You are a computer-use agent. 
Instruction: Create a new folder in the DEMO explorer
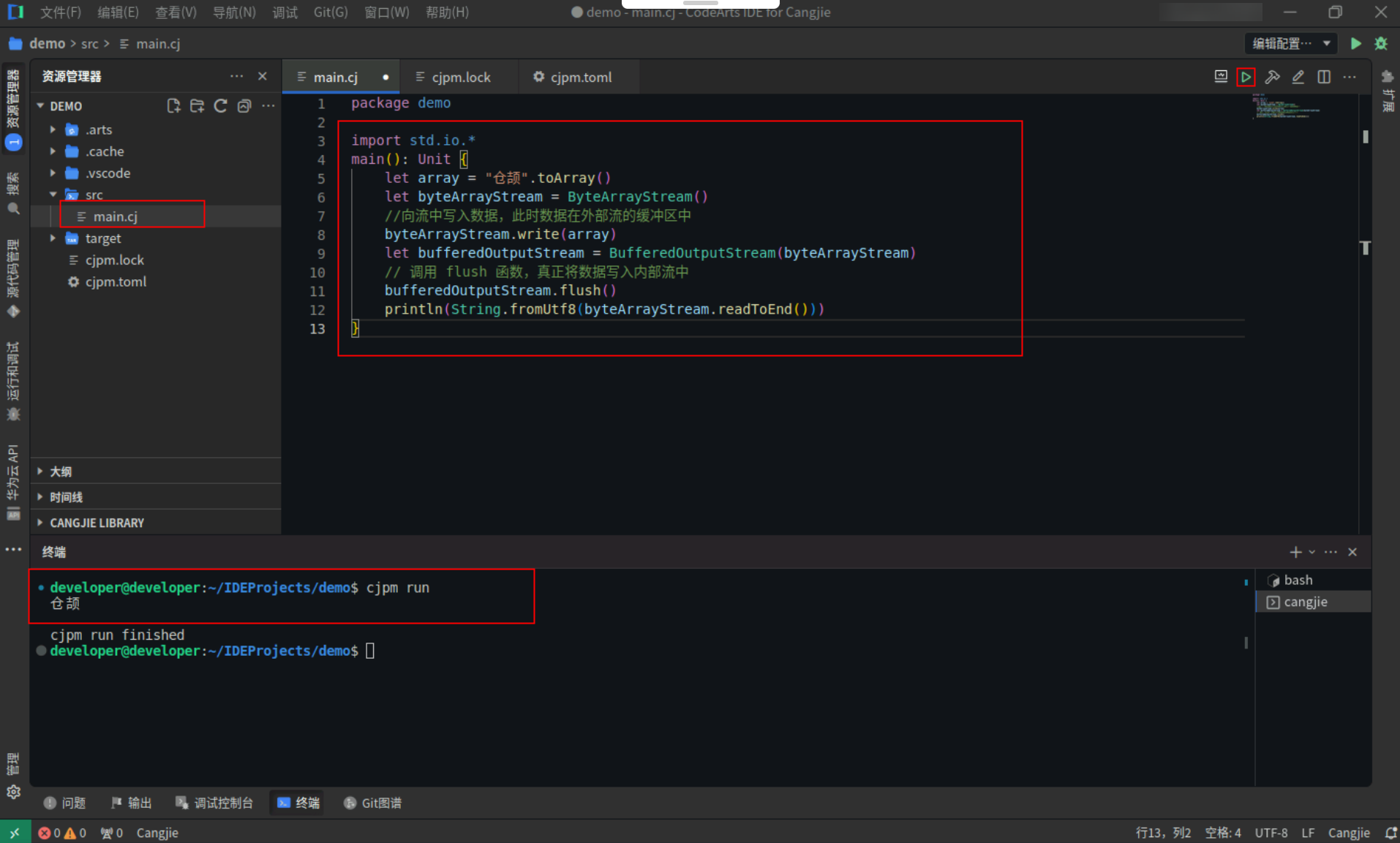197,106
